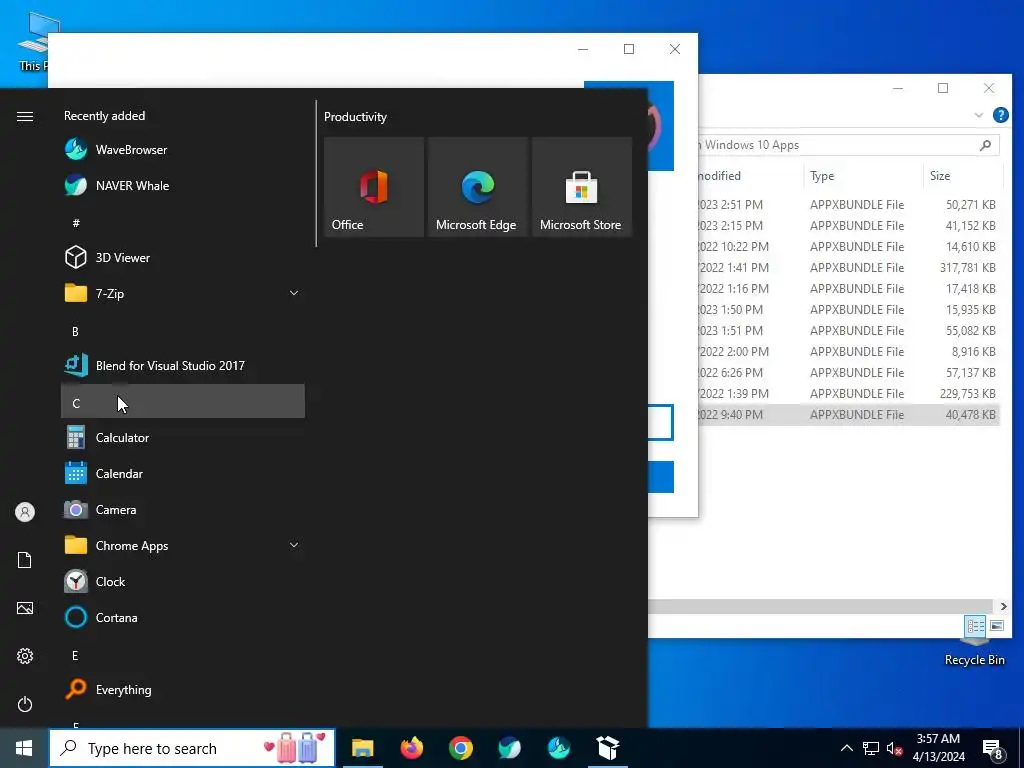
Task: Switch Explorer to details view button
Action: coord(976,626)
